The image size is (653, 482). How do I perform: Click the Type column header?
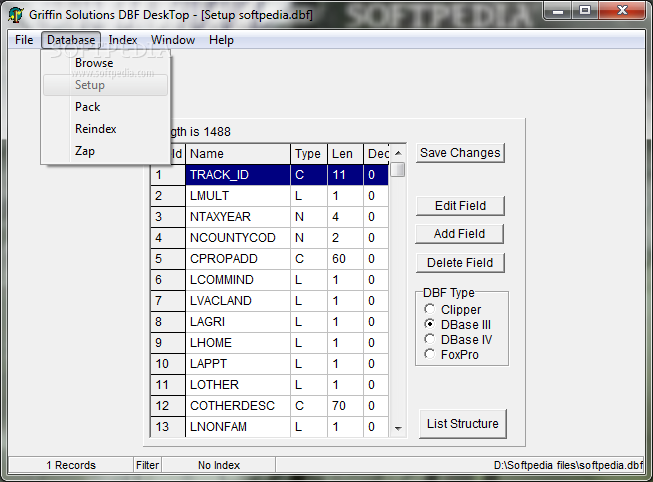pos(309,154)
